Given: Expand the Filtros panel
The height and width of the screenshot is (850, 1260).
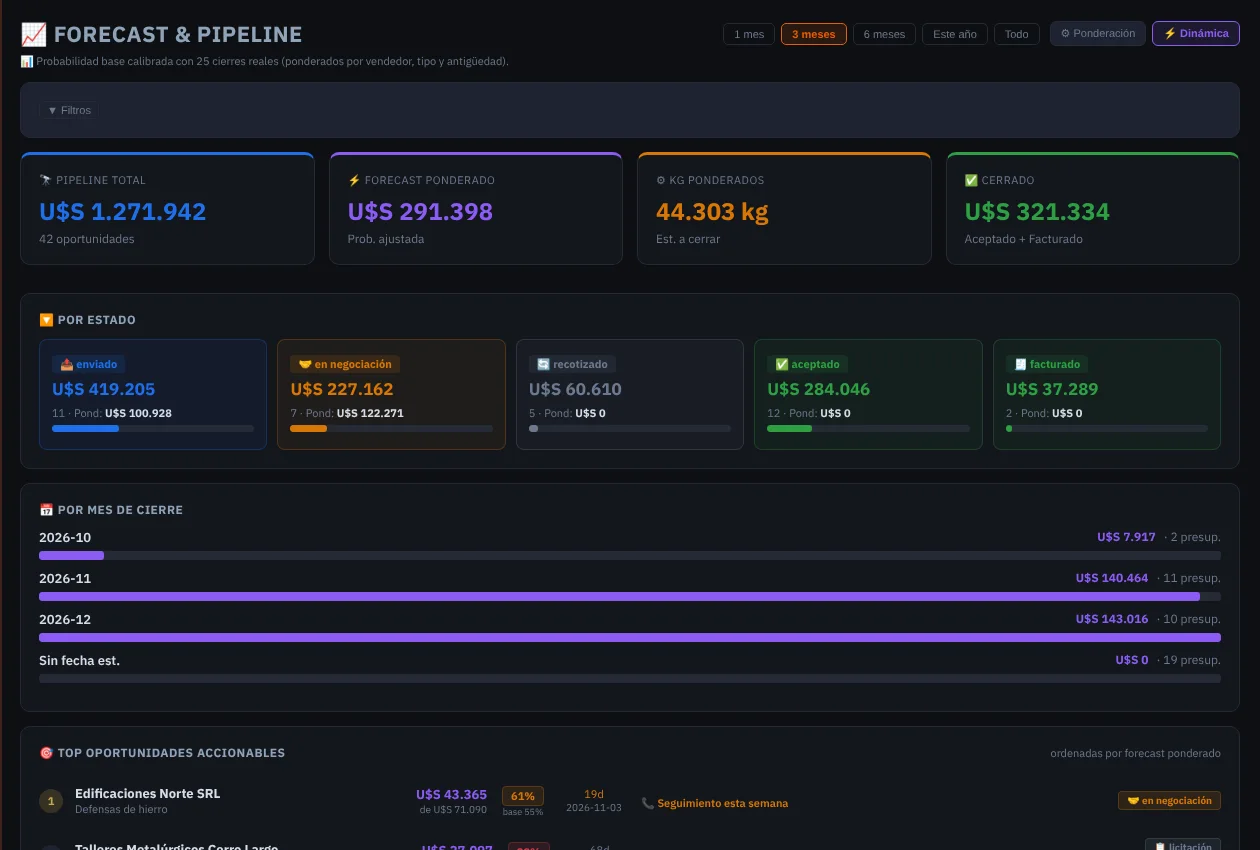Looking at the screenshot, I should [x=69, y=110].
